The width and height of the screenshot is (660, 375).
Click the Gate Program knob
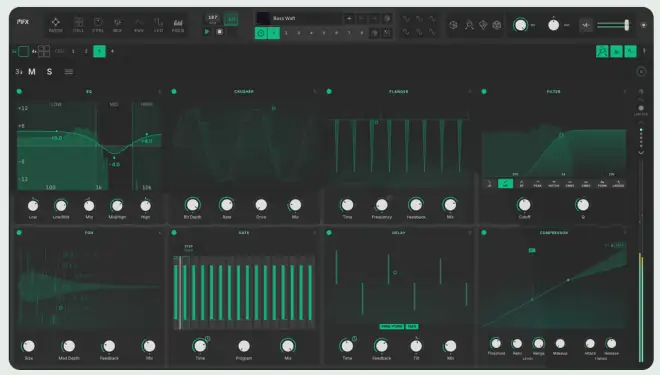click(x=244, y=346)
